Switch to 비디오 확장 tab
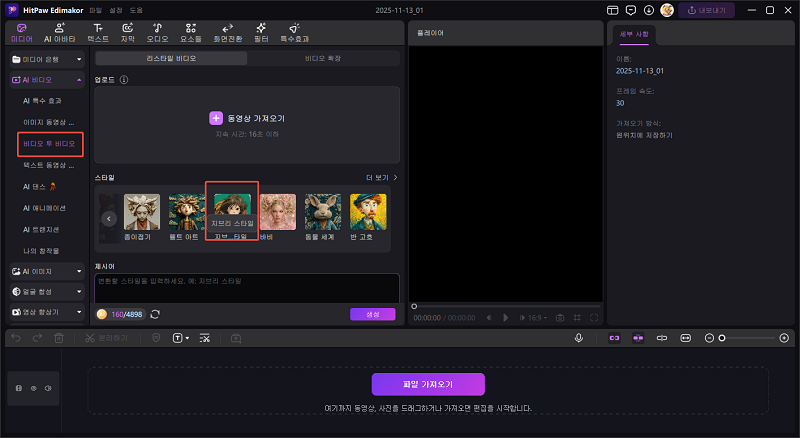800x438 pixels. tap(323, 58)
